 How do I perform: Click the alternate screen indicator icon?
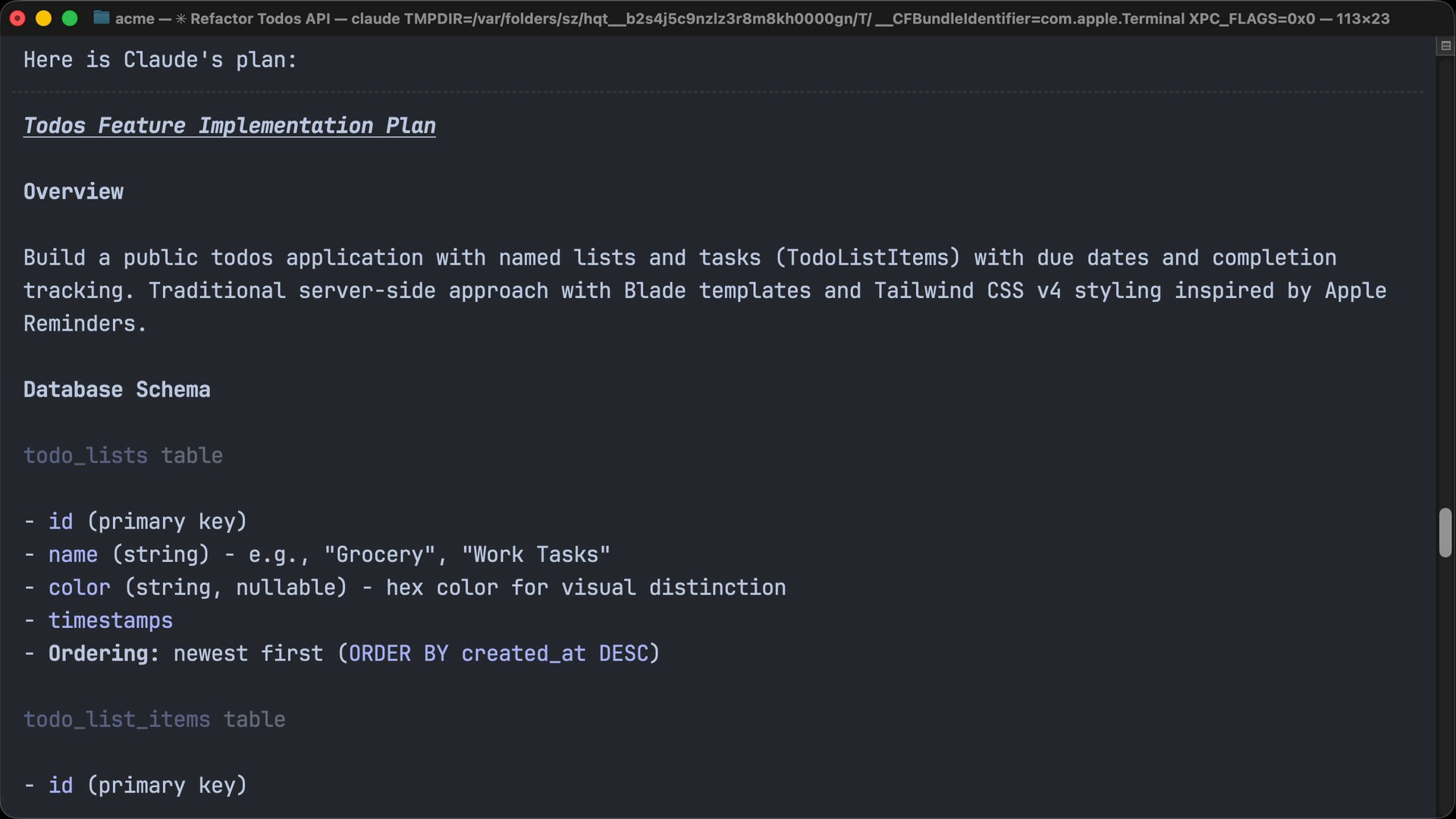(x=1445, y=46)
